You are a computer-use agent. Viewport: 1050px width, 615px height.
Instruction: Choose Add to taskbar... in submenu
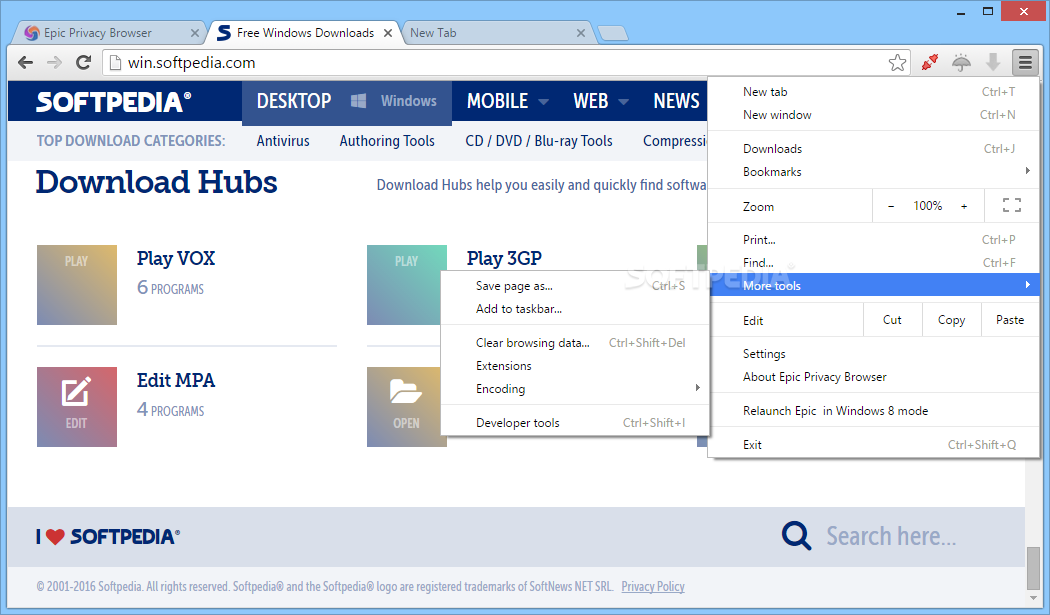pyautogui.click(x=575, y=309)
